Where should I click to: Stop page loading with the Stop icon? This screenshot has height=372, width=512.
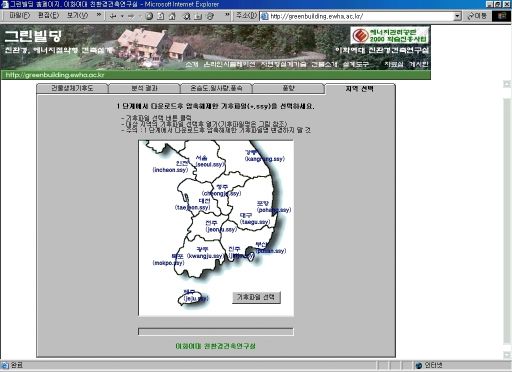(x=149, y=16)
